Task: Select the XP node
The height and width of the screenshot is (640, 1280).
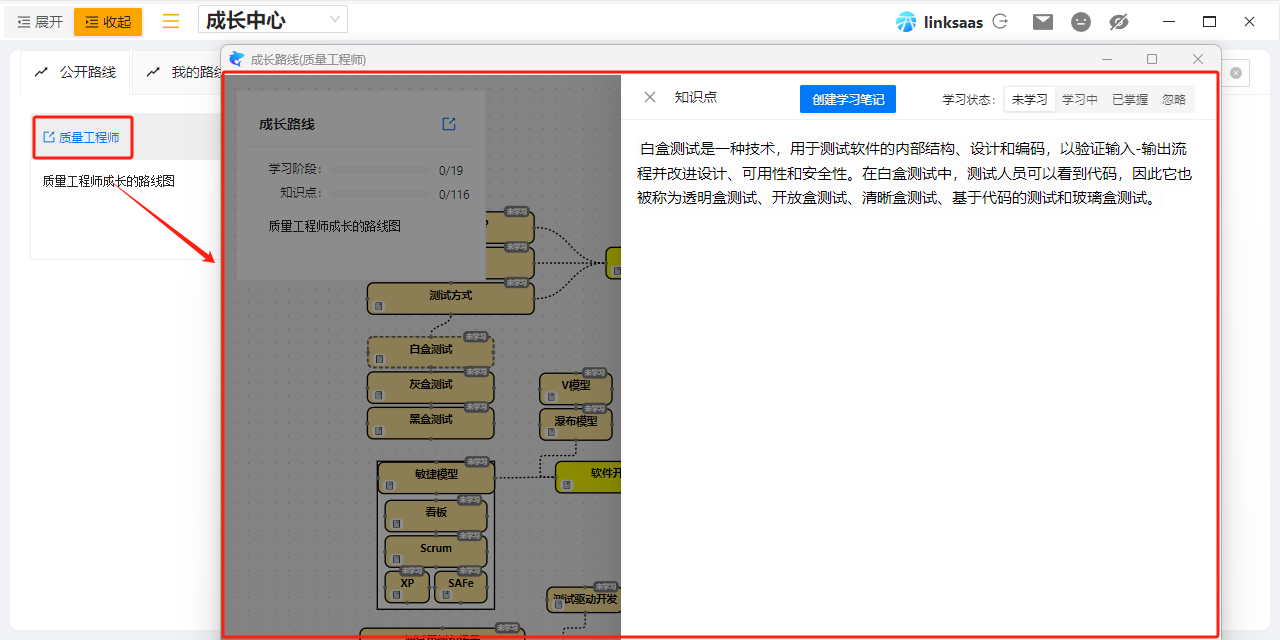Action: pyautogui.click(x=407, y=587)
